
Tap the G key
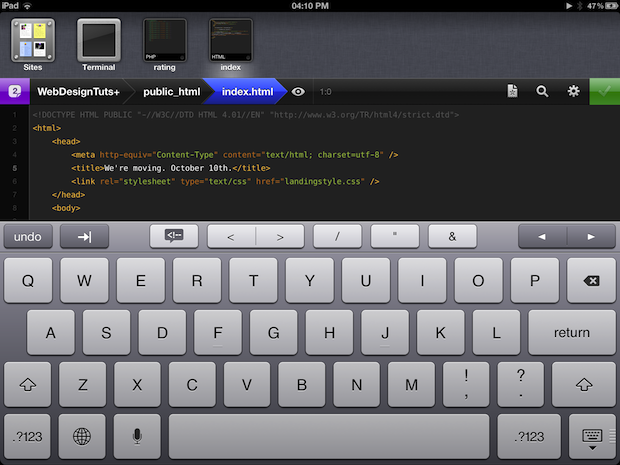coord(274,333)
